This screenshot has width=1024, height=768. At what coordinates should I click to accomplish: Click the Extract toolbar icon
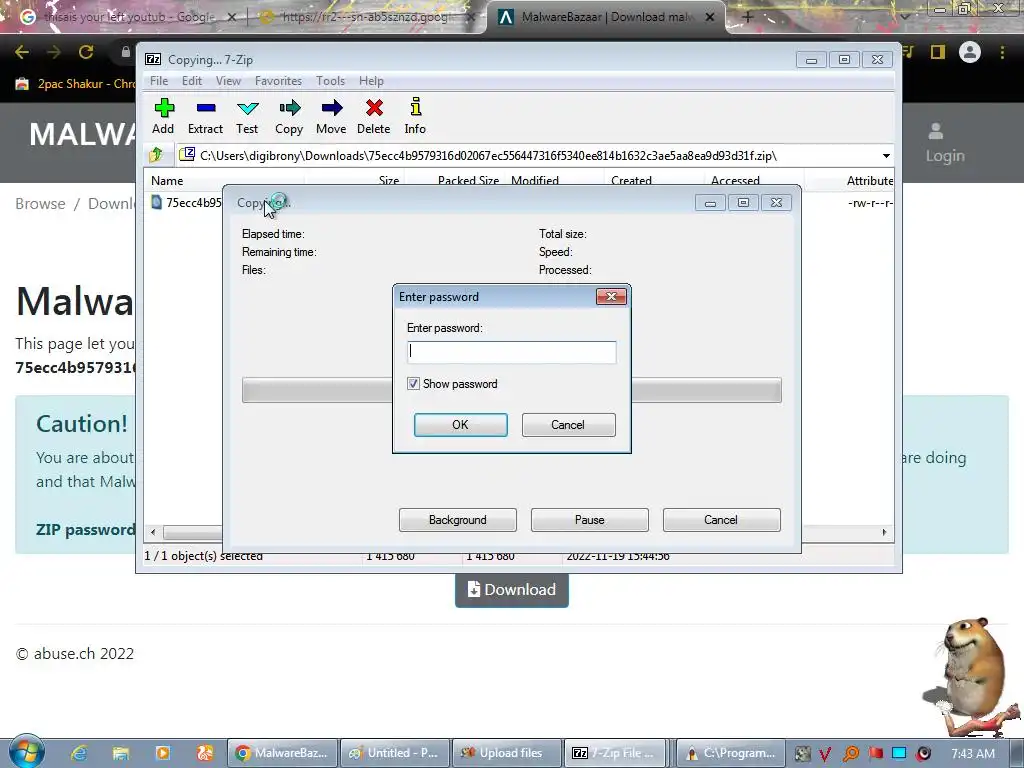[x=205, y=116]
